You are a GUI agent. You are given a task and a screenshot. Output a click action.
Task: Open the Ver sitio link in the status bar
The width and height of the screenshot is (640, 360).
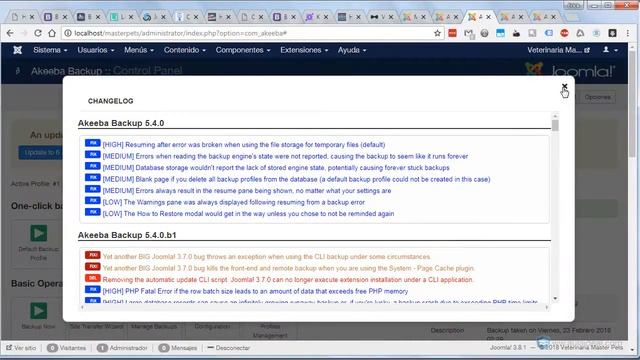[21, 348]
